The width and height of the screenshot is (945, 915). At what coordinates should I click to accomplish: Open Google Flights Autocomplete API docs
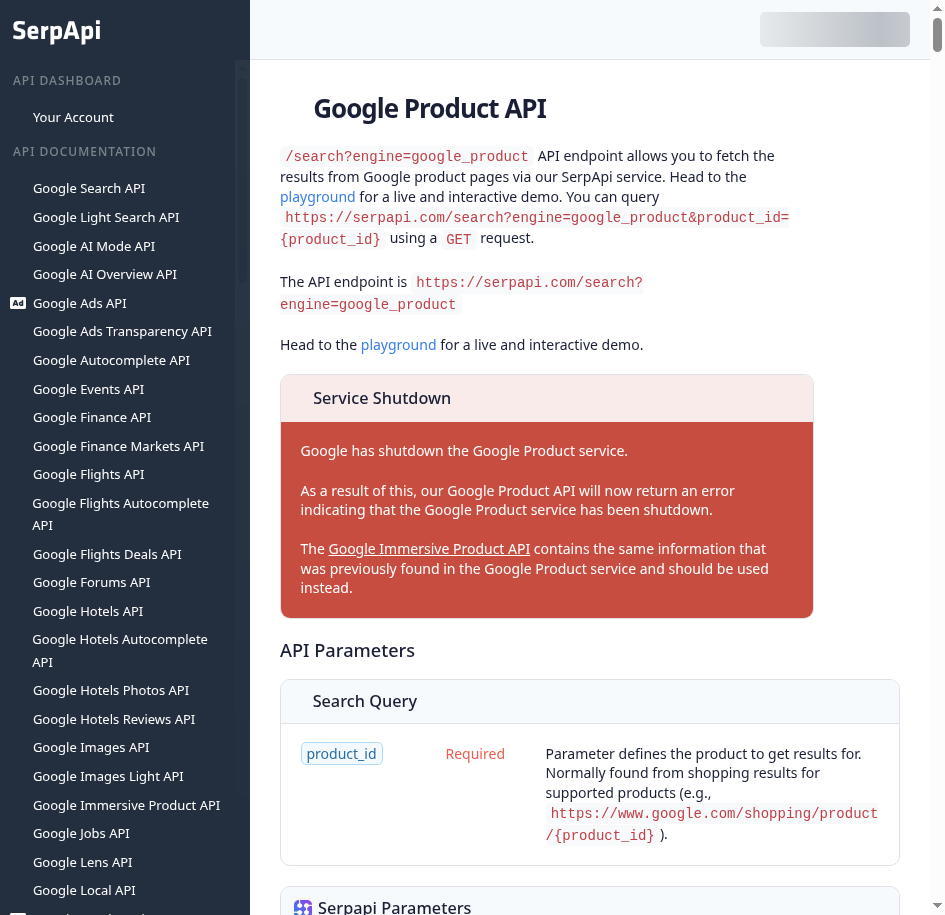pyautogui.click(x=121, y=514)
